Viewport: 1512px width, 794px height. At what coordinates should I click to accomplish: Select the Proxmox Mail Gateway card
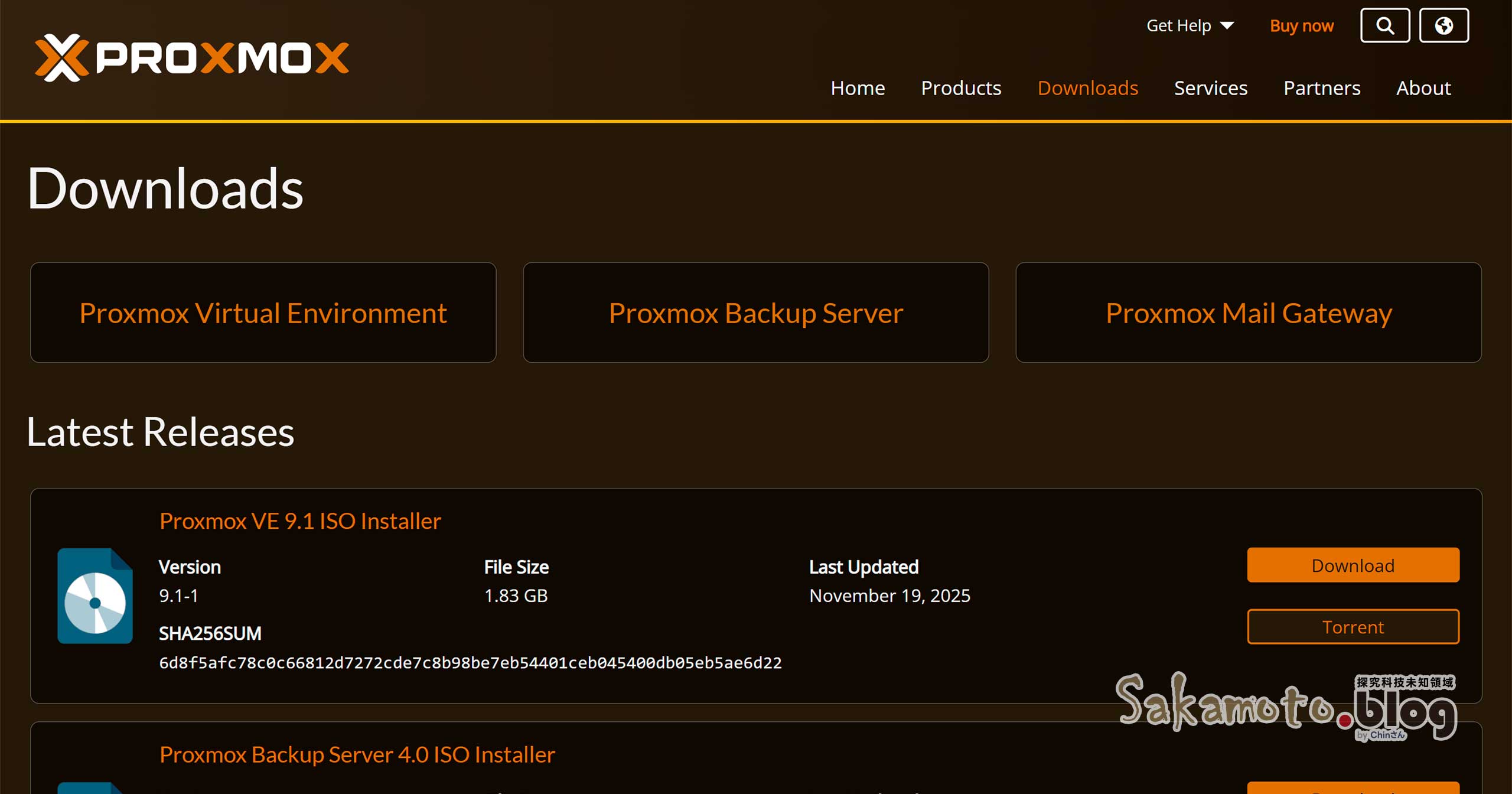point(1248,313)
